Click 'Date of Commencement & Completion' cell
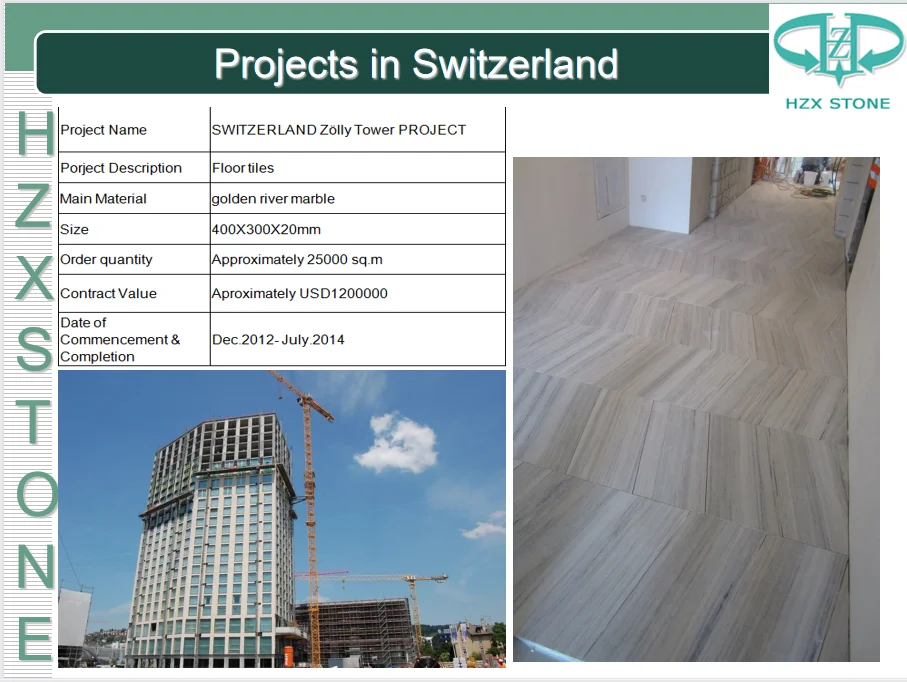This screenshot has width=907, height=682. tap(134, 339)
